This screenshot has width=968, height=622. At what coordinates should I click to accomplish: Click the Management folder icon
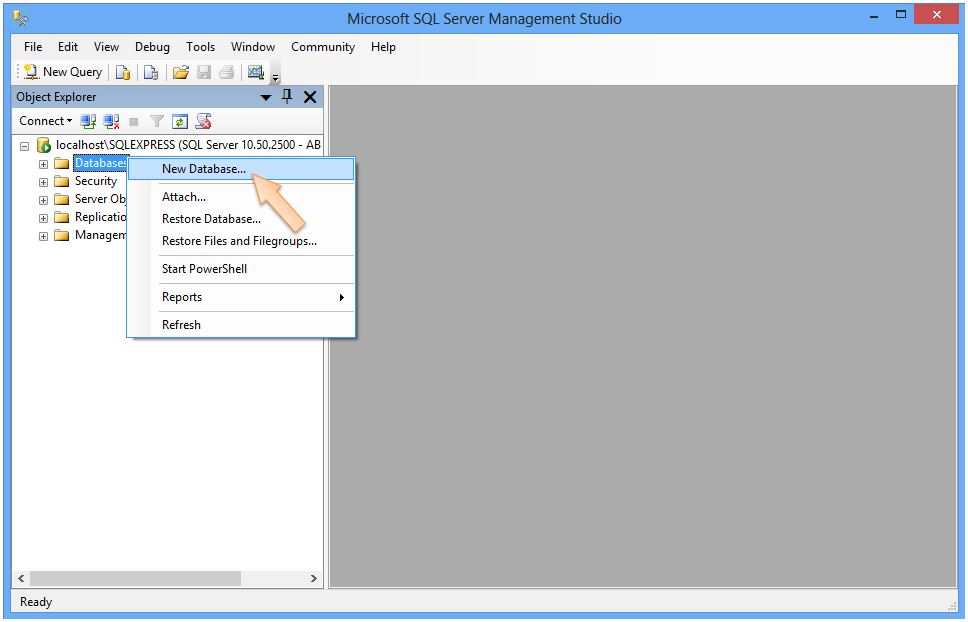coord(61,234)
